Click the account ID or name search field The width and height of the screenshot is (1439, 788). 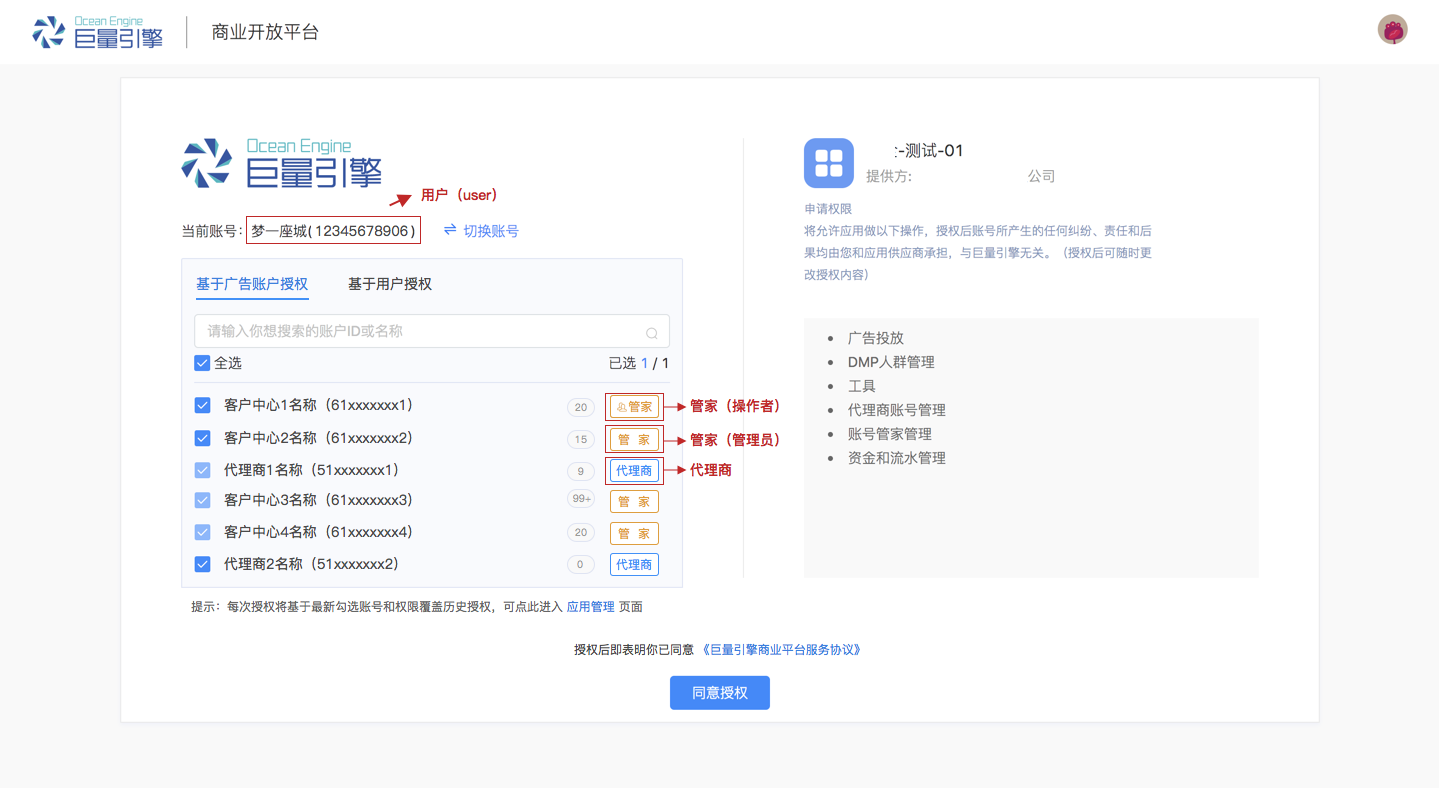(x=432, y=331)
